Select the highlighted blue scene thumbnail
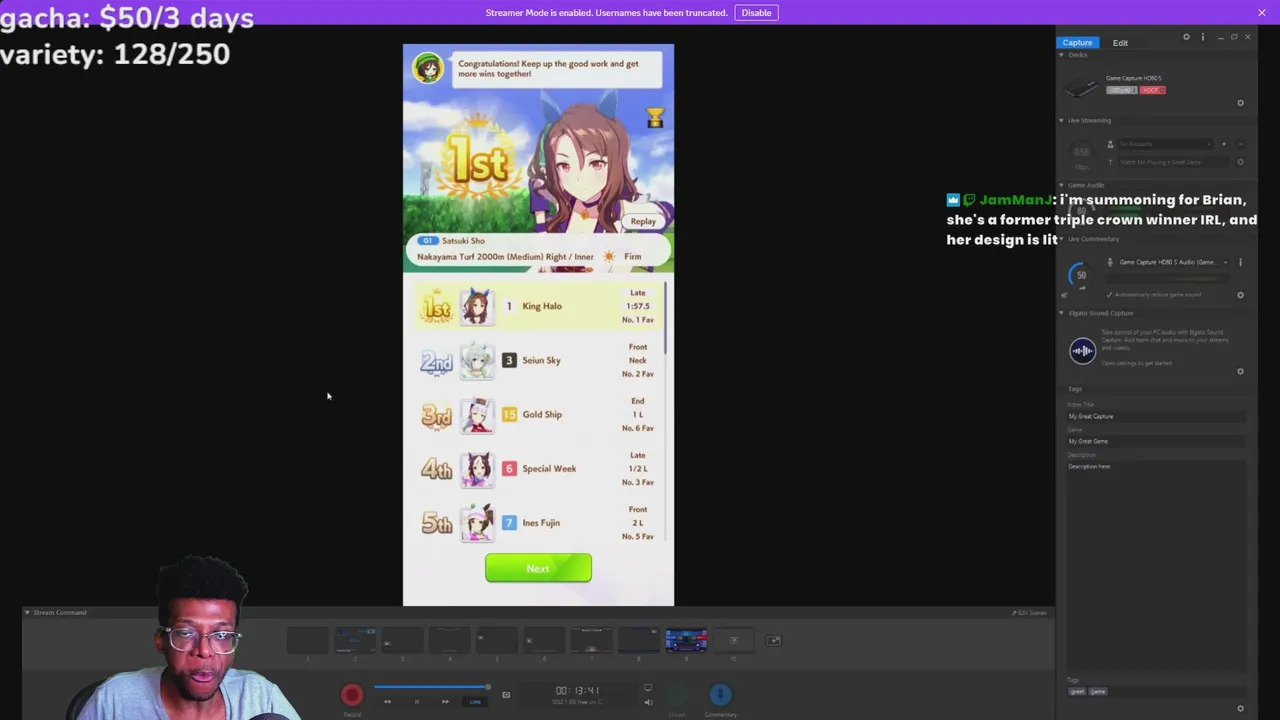 (x=686, y=640)
